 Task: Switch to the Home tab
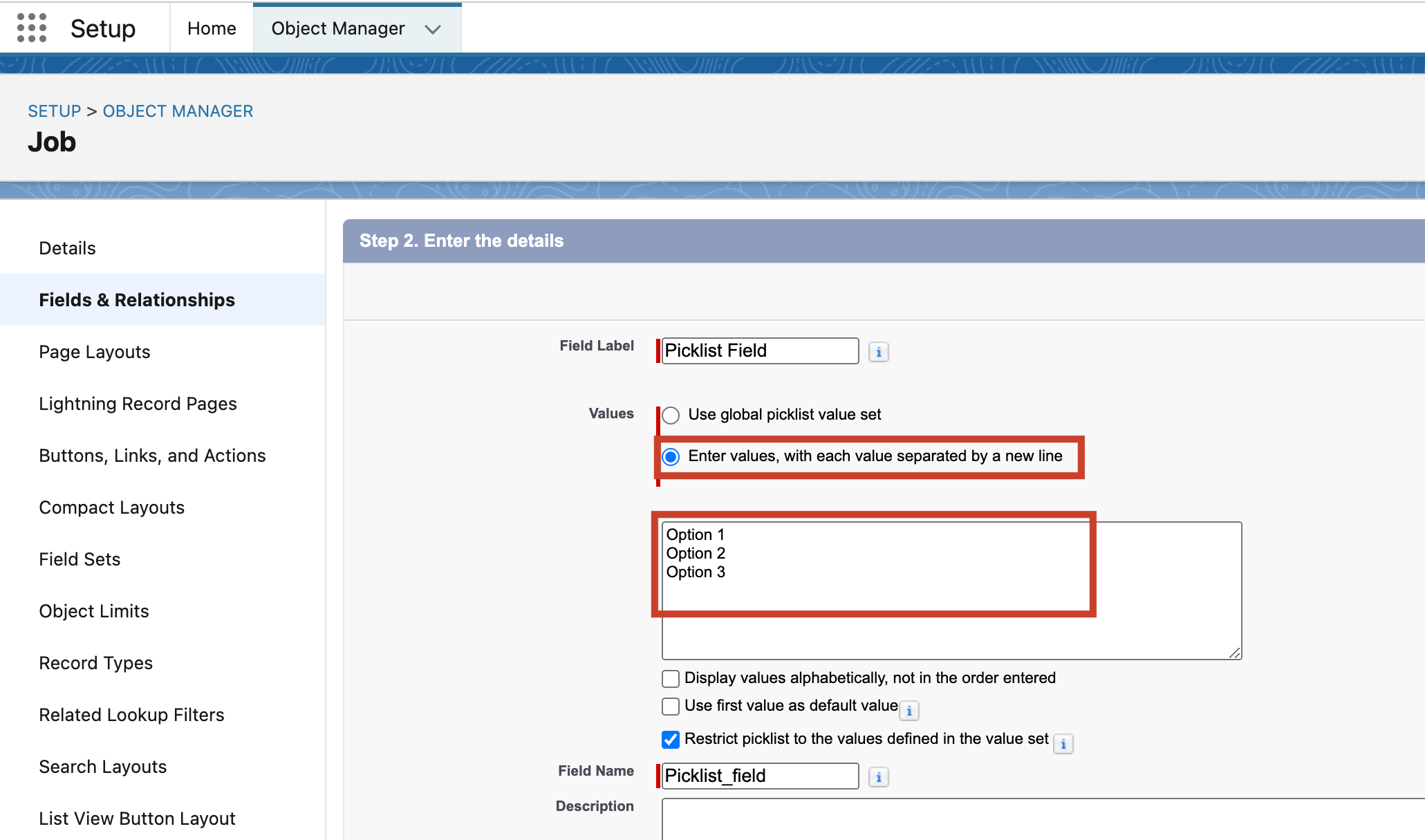211,28
